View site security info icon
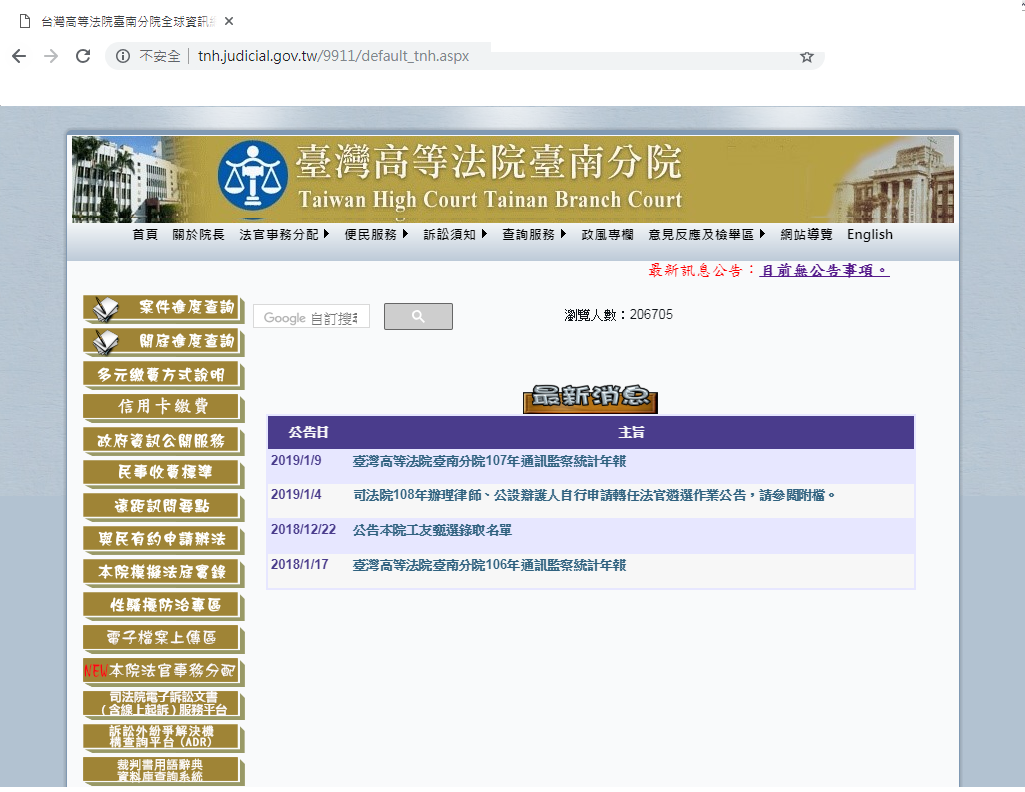 (x=122, y=56)
